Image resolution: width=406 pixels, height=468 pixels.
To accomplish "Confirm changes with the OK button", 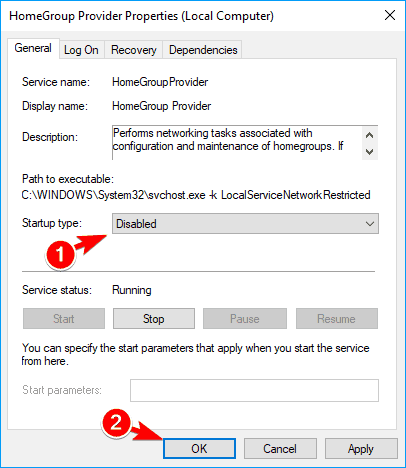I will click(199, 449).
